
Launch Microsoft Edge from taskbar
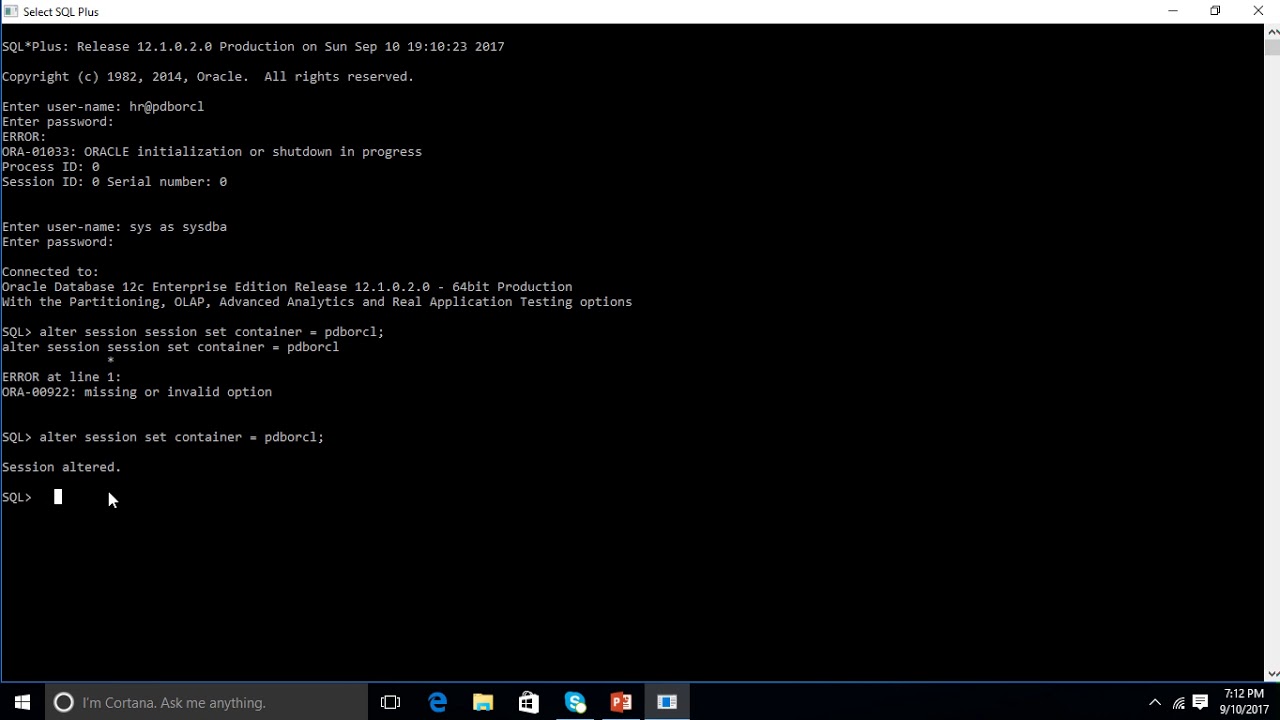tap(437, 702)
